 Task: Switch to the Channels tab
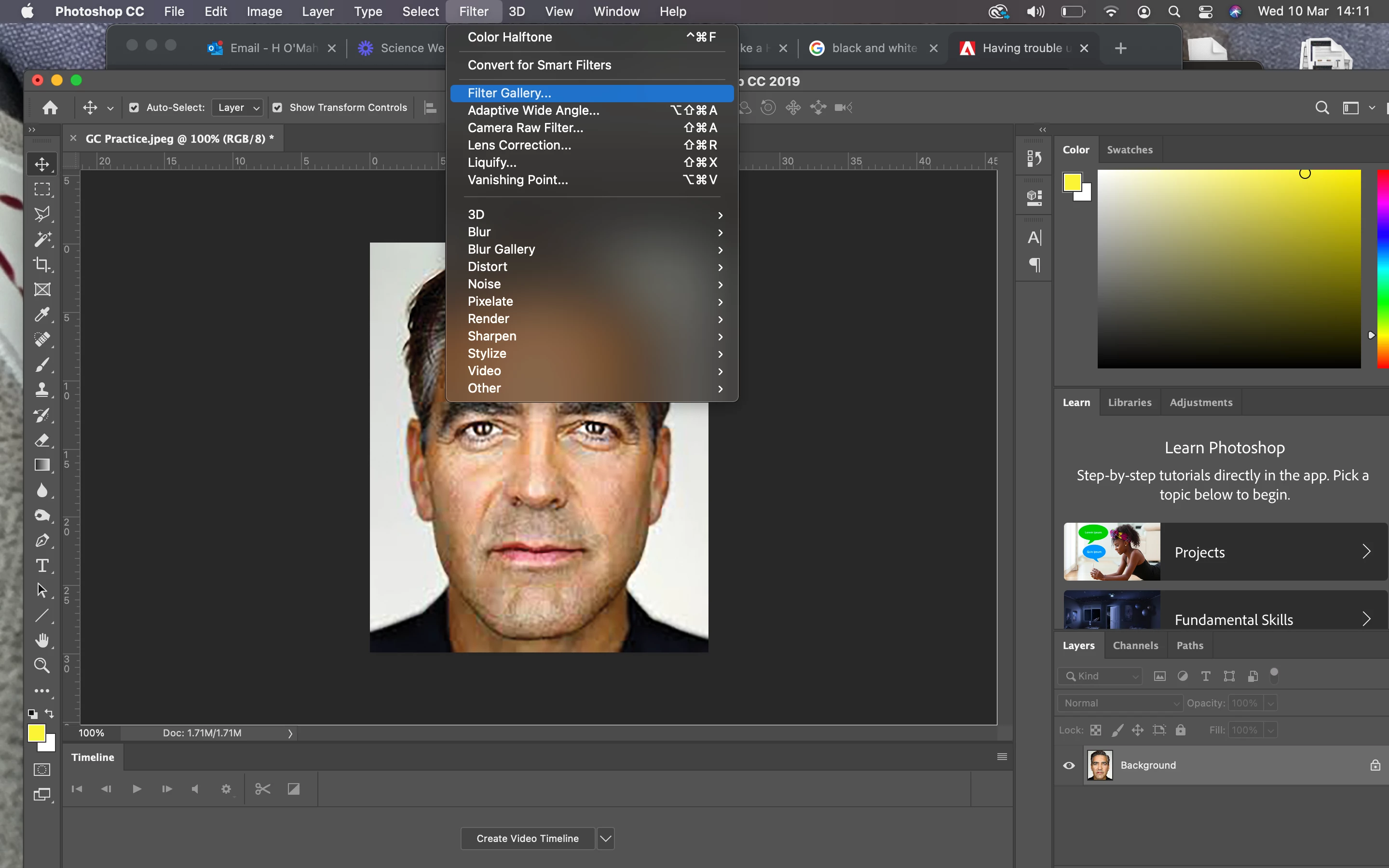click(x=1135, y=645)
